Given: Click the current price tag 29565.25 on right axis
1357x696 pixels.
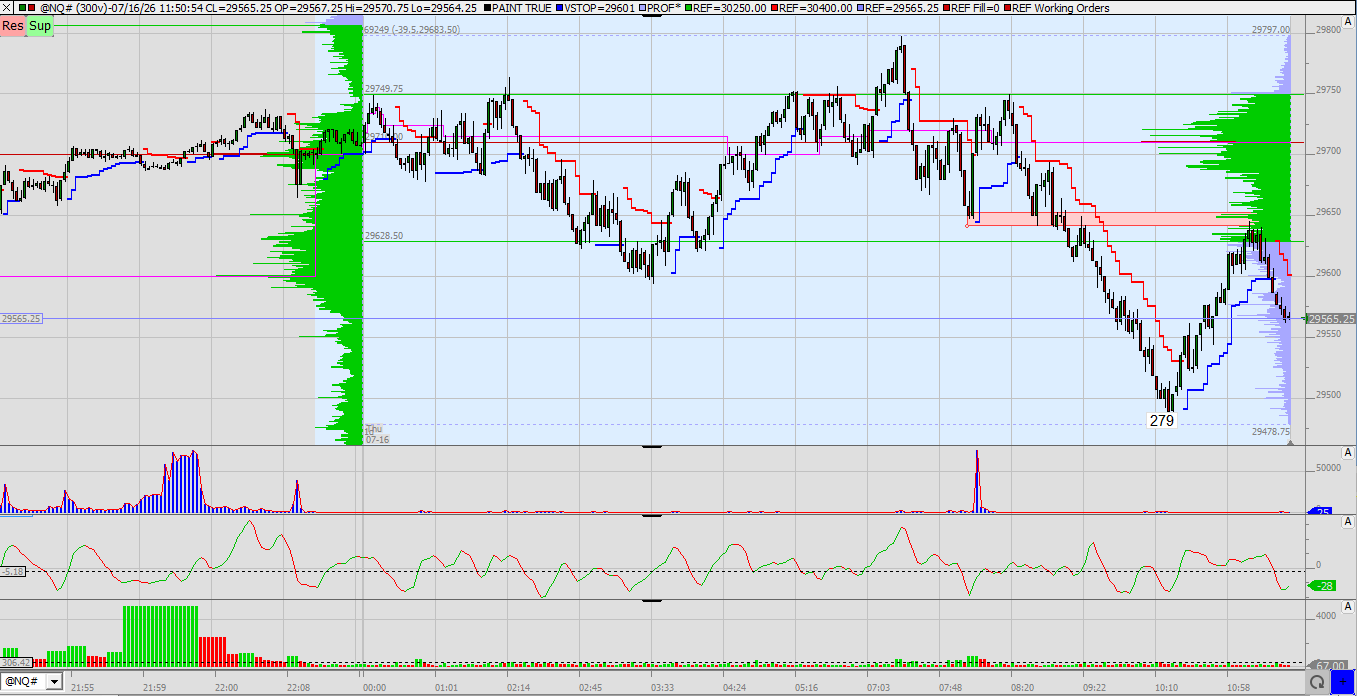Looking at the screenshot, I should click(x=1331, y=319).
